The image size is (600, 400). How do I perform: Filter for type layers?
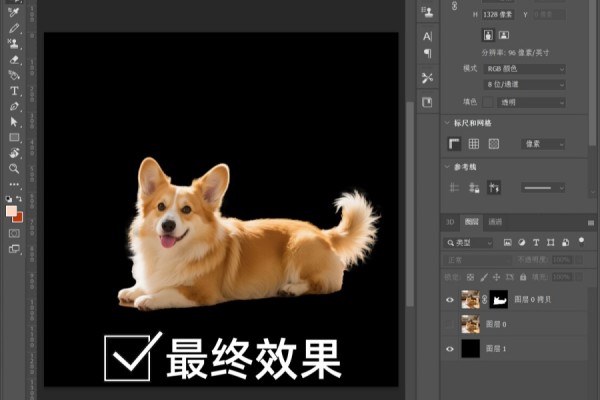point(536,243)
